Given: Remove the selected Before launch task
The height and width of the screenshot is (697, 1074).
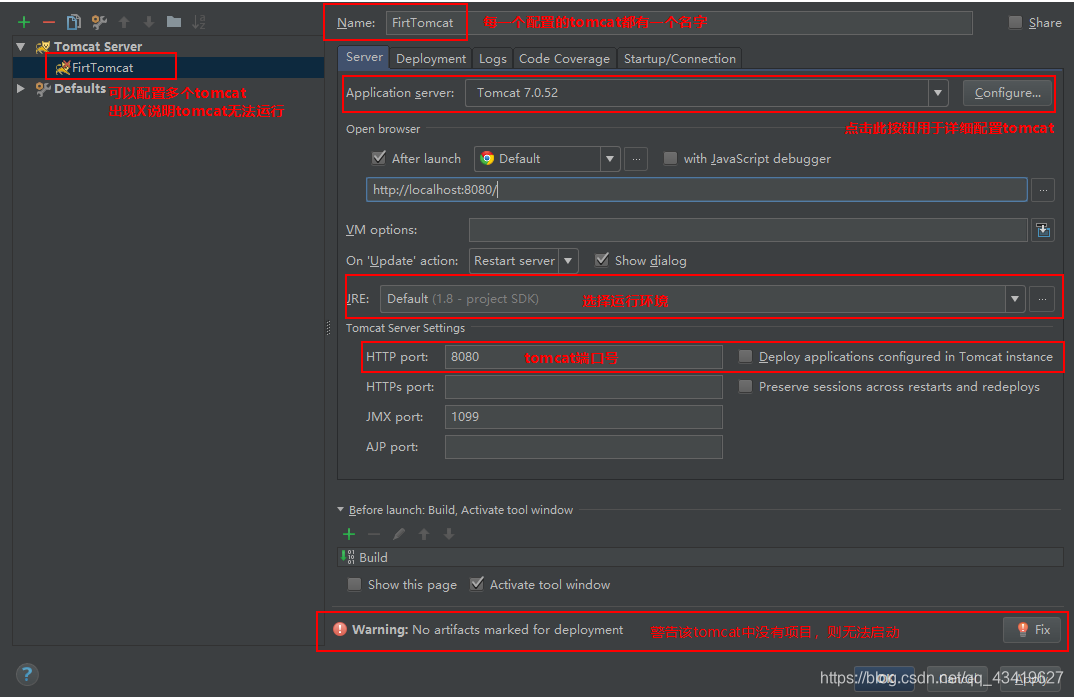Looking at the screenshot, I should pos(374,534).
